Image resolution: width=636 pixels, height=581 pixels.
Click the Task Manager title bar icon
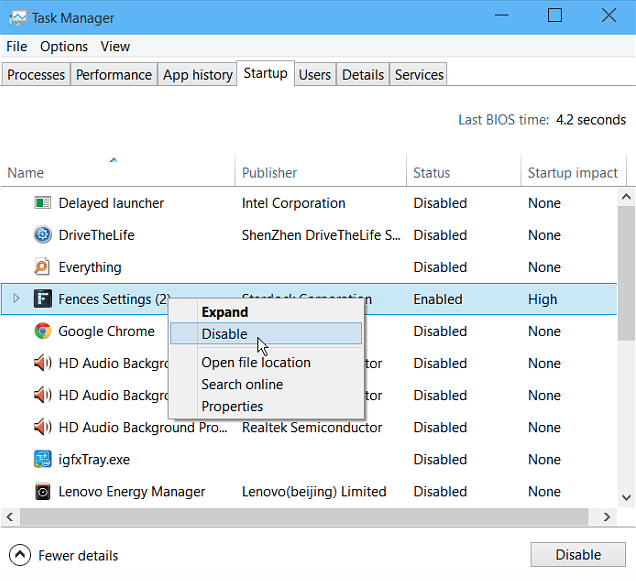17,18
